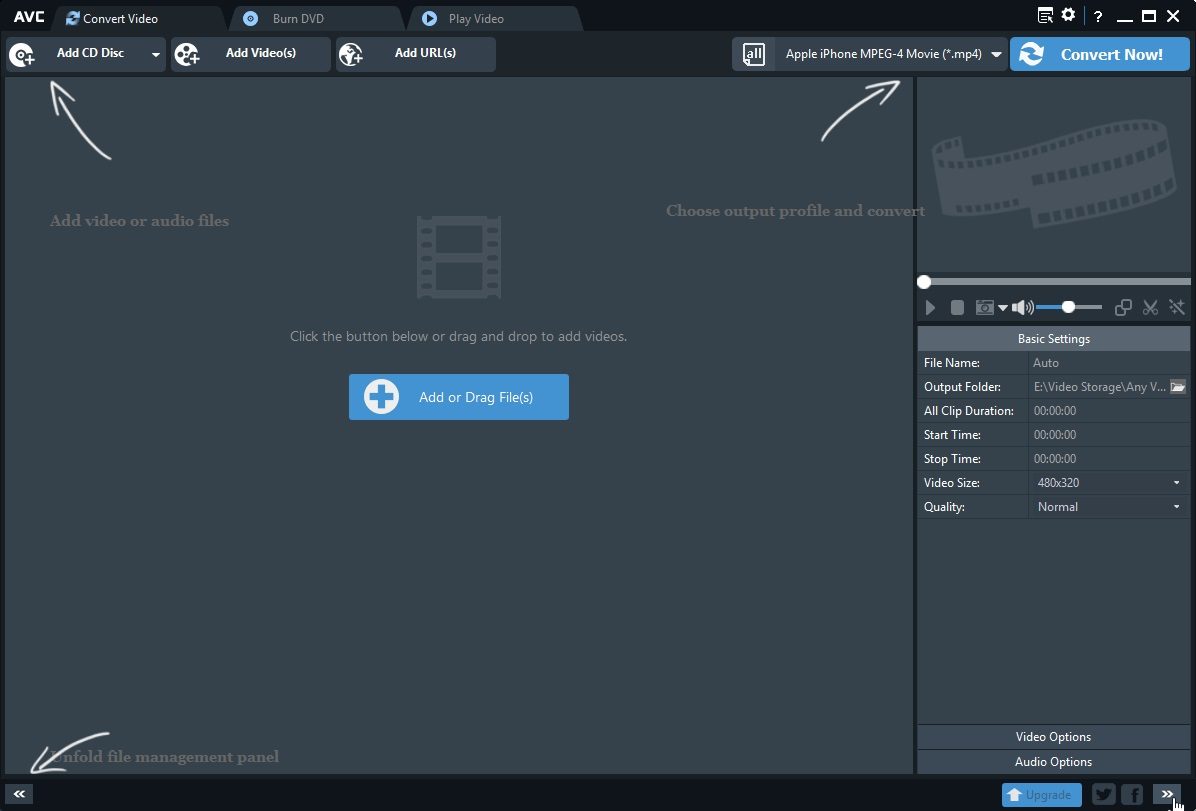Screen dimensions: 1196x811
Task: Open the Video Size dropdown
Action: [1108, 483]
